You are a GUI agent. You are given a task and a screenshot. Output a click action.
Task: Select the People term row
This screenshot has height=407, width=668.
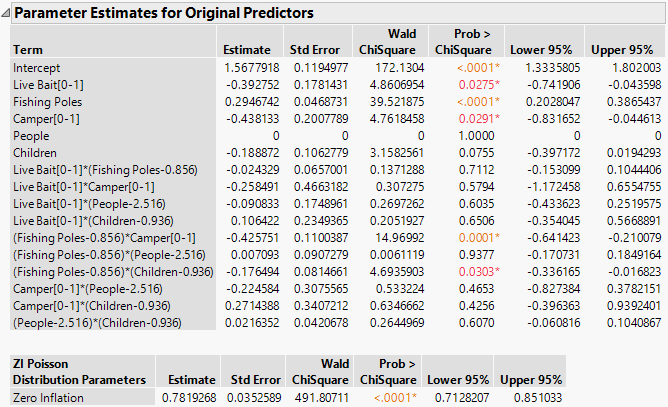point(30,135)
